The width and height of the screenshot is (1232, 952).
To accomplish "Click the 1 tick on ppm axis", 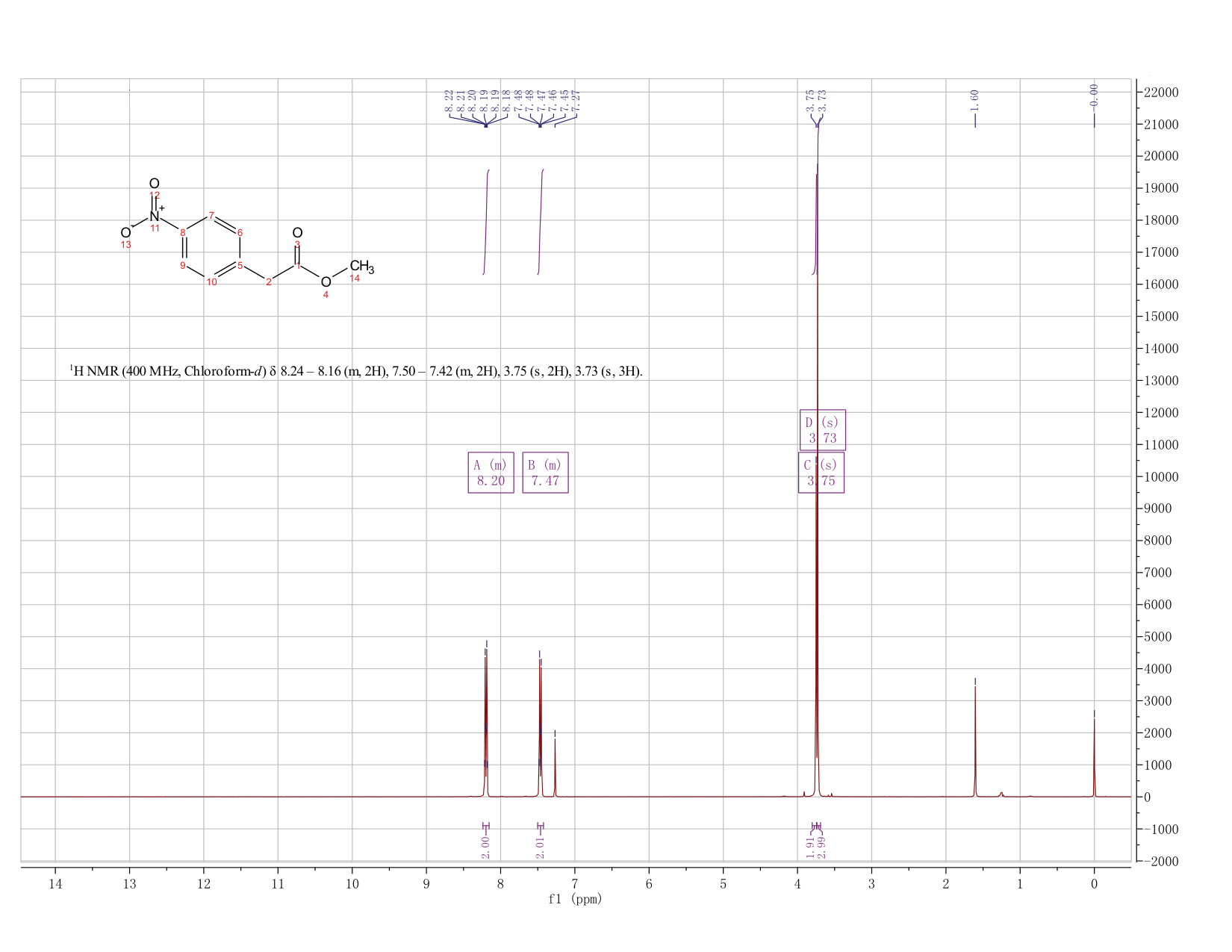I will [1020, 884].
